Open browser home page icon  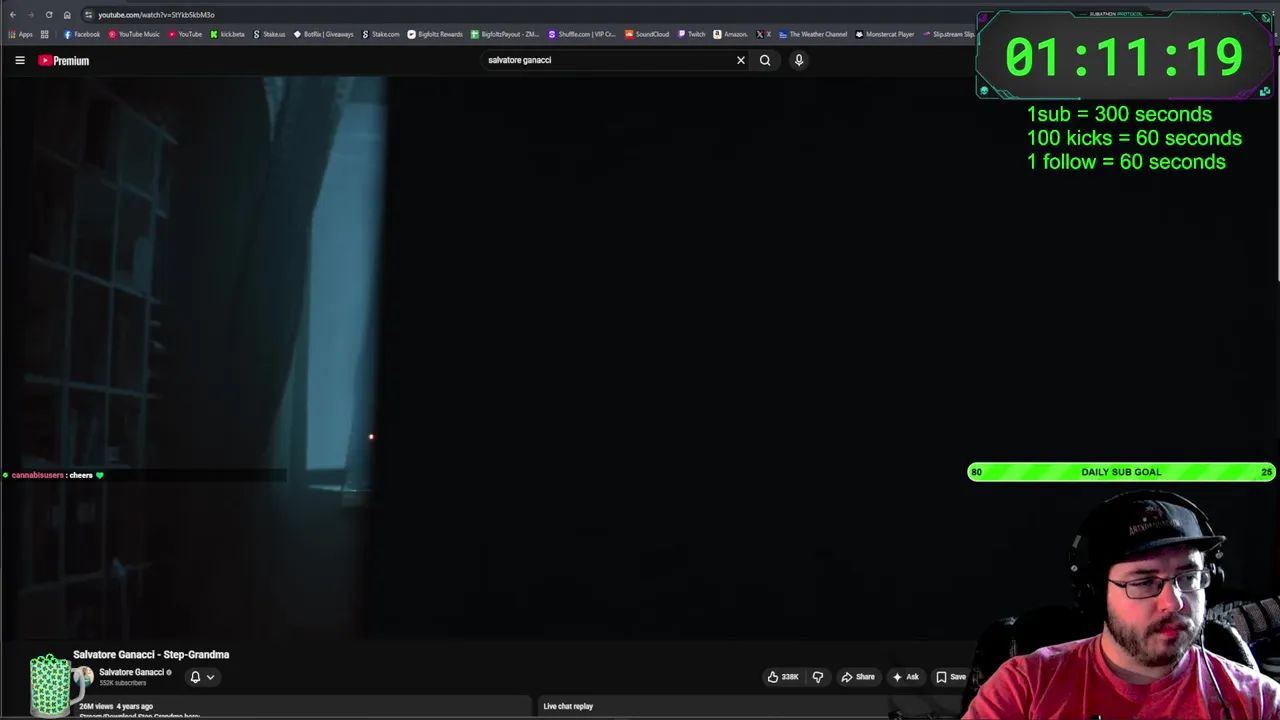point(67,15)
